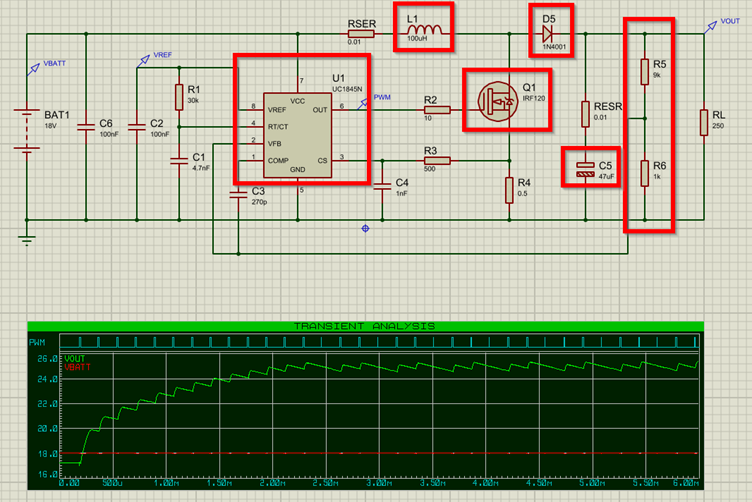
Task: Click the UC1845N part value text
Action: pos(347,89)
